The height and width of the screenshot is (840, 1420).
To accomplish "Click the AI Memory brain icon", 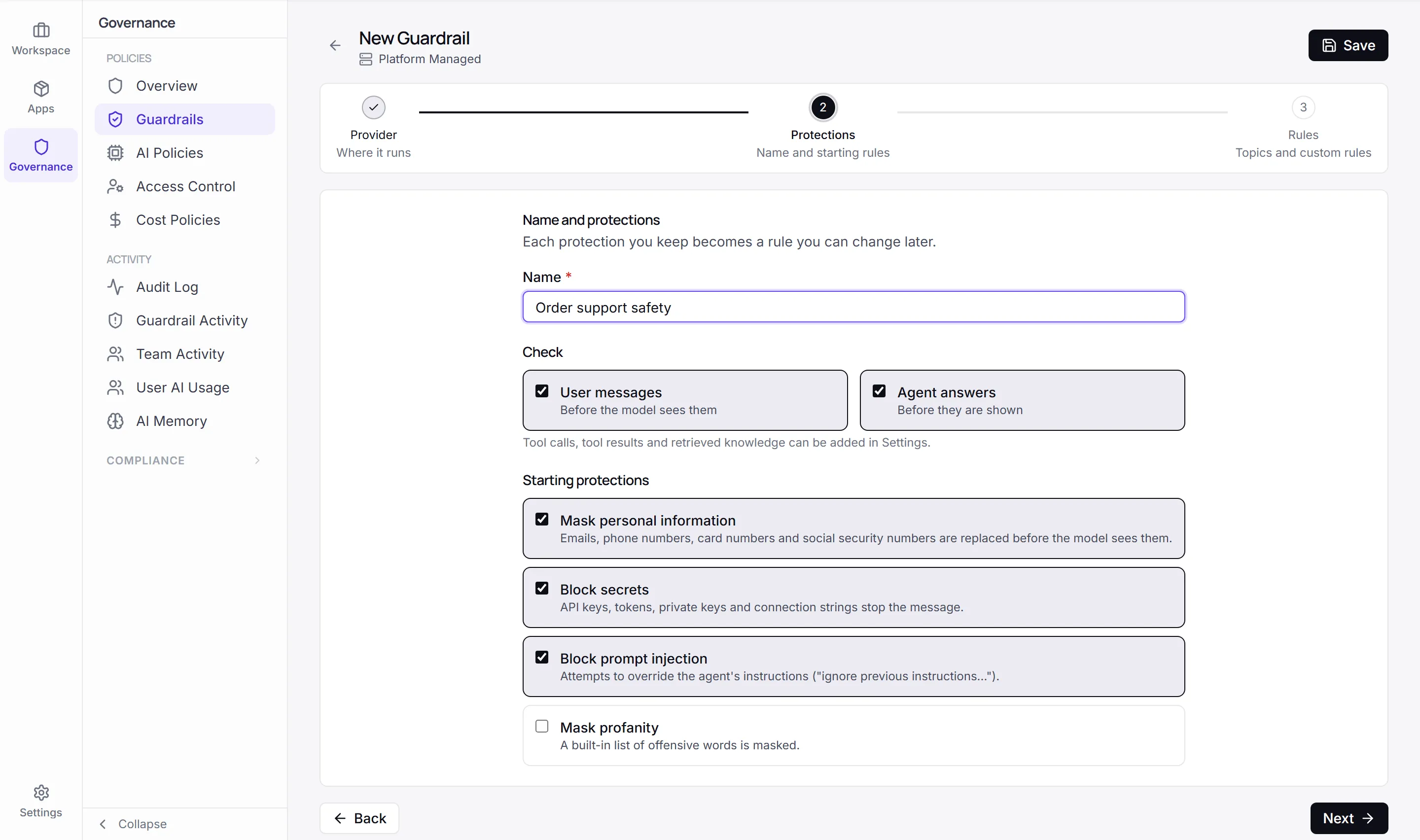I will tap(115, 421).
